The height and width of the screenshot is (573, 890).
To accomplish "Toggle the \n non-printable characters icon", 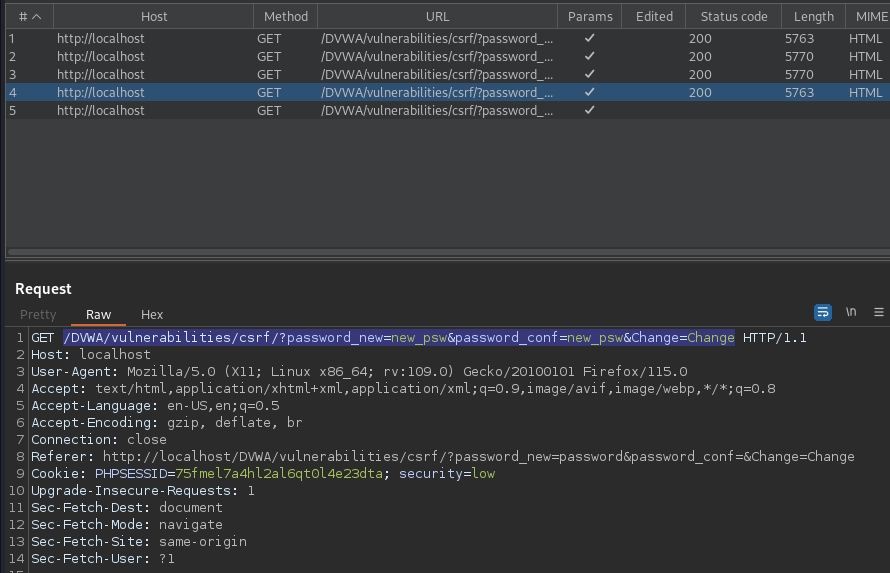I will tap(851, 312).
